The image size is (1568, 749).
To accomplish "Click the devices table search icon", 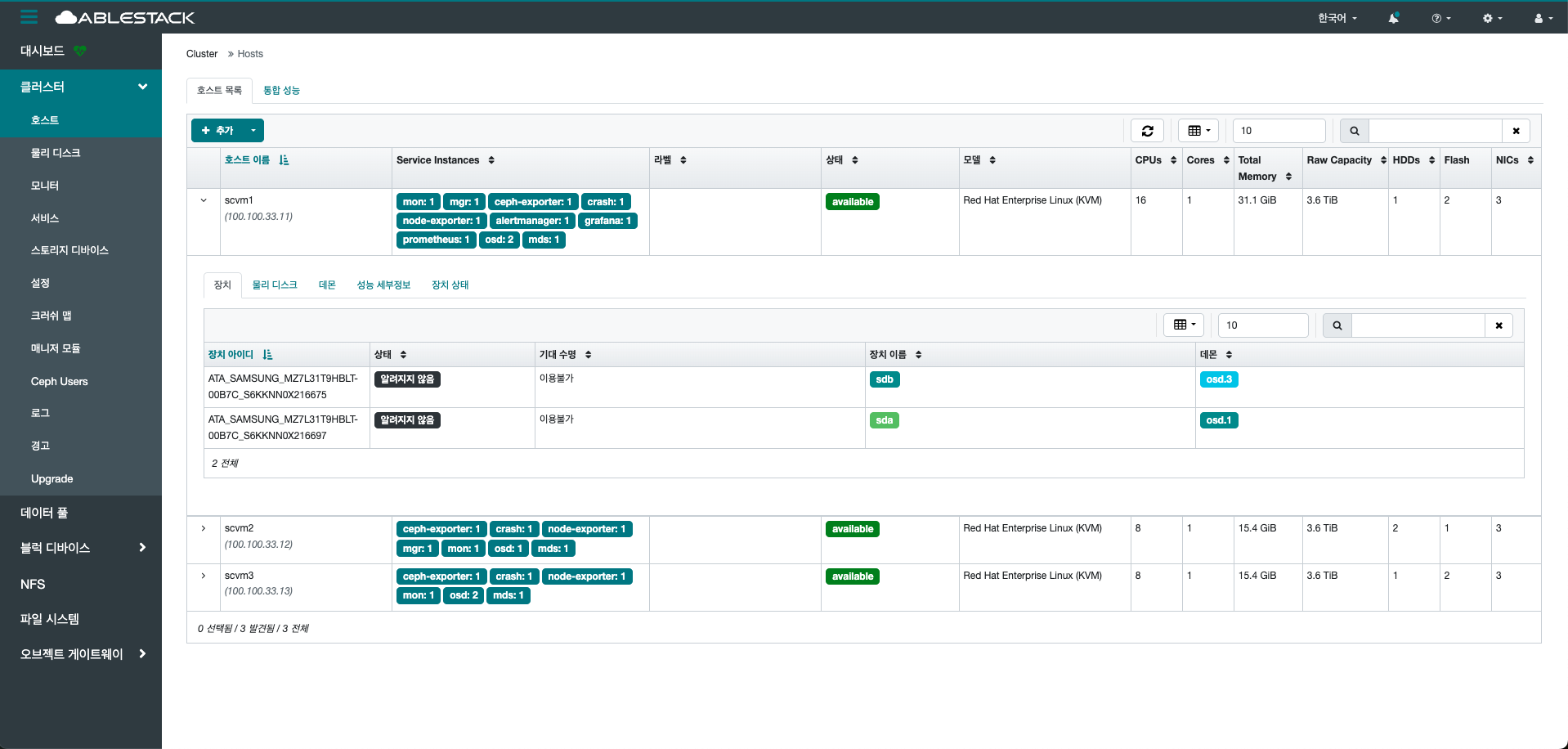I will pyautogui.click(x=1337, y=325).
